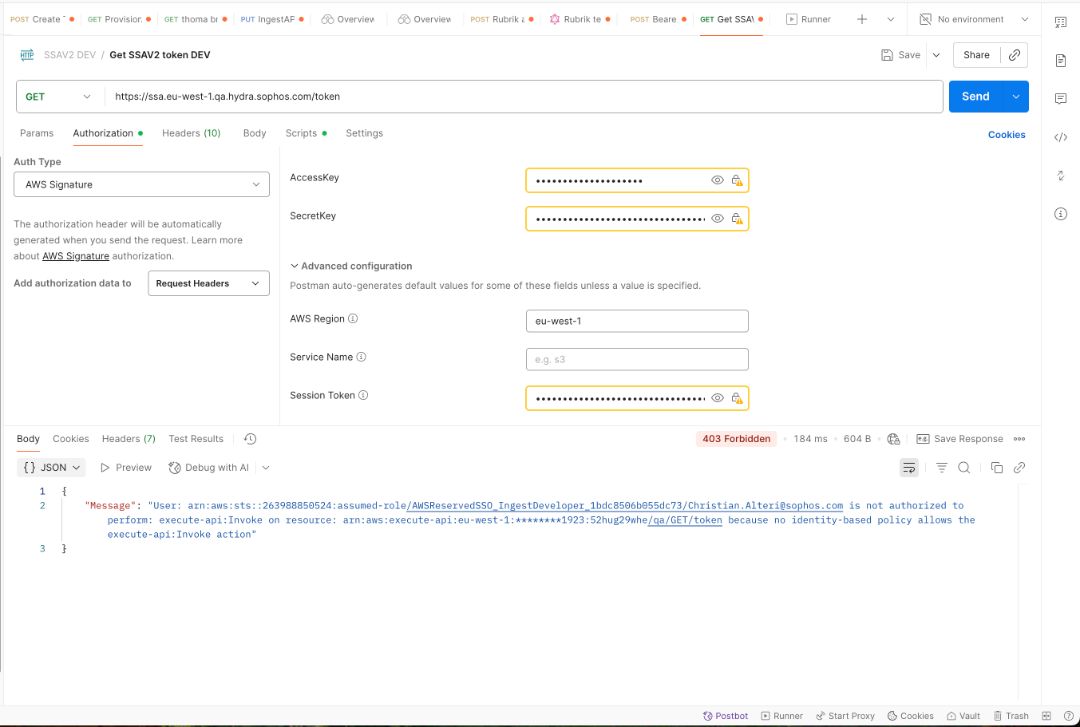This screenshot has width=1080, height=727.
Task: Toggle word wrap in response viewer
Action: (909, 468)
